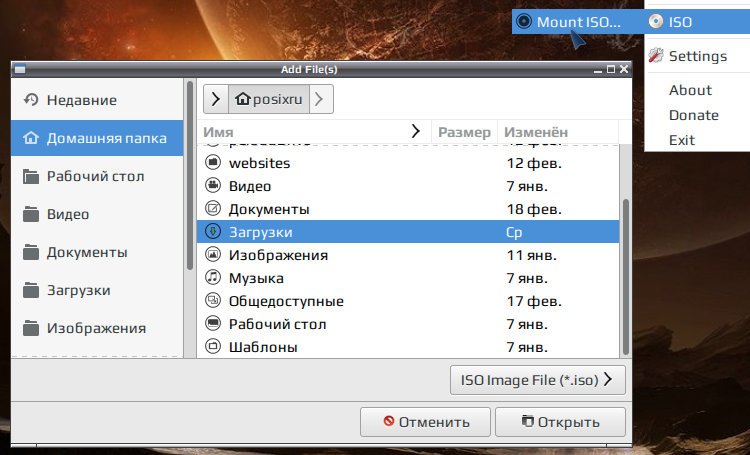Click the Add File(s) window menu icon
Viewport: 750px width, 455px height.
pyautogui.click(x=20, y=69)
